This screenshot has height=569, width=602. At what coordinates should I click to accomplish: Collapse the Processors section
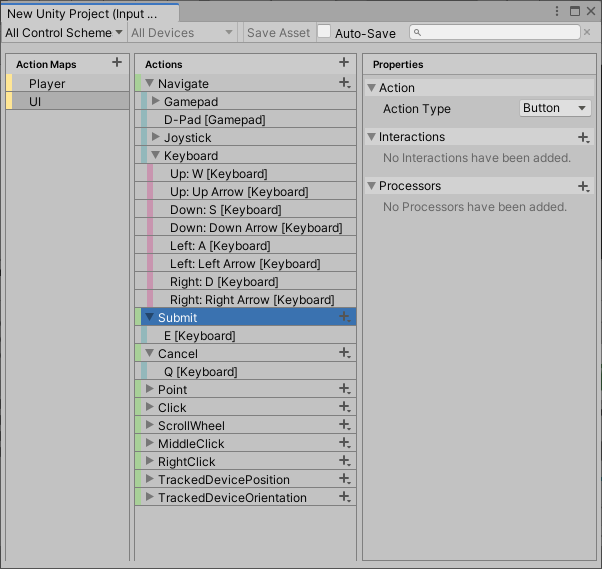click(x=371, y=186)
